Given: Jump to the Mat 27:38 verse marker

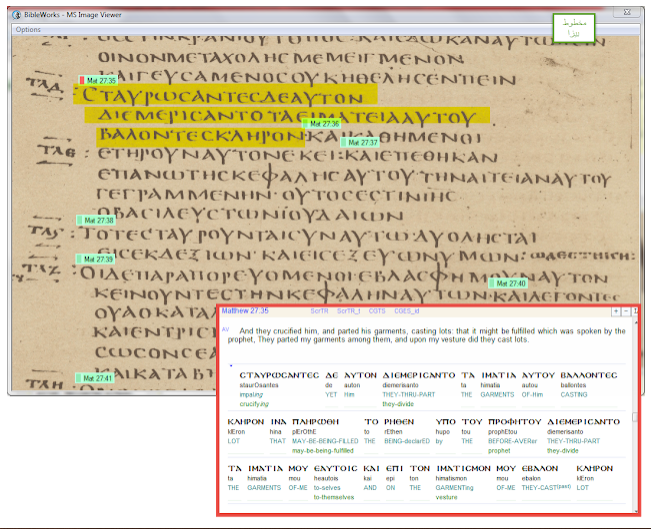Looking at the screenshot, I should [x=95, y=220].
